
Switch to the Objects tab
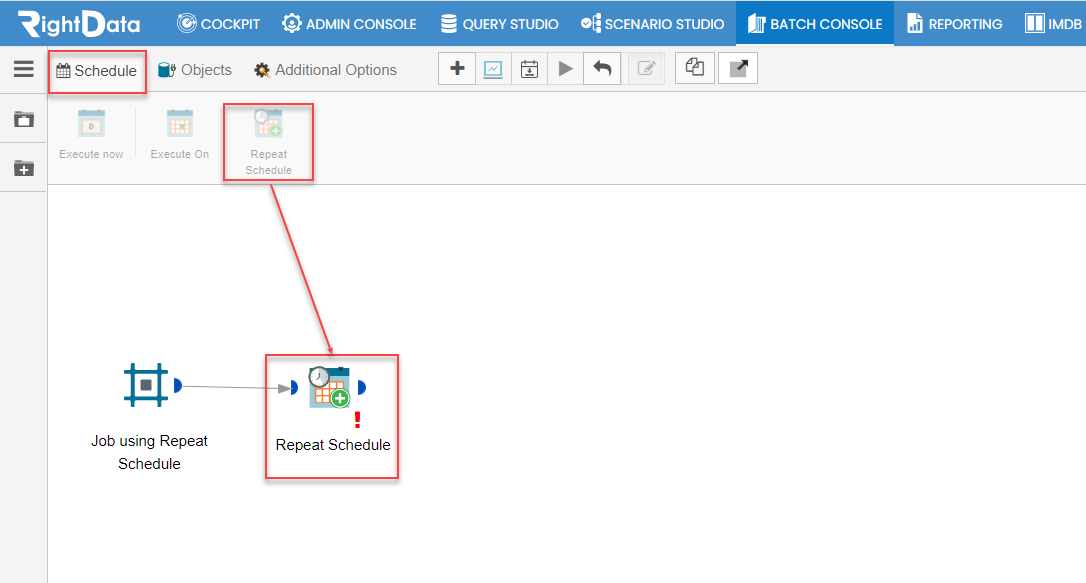coord(195,70)
